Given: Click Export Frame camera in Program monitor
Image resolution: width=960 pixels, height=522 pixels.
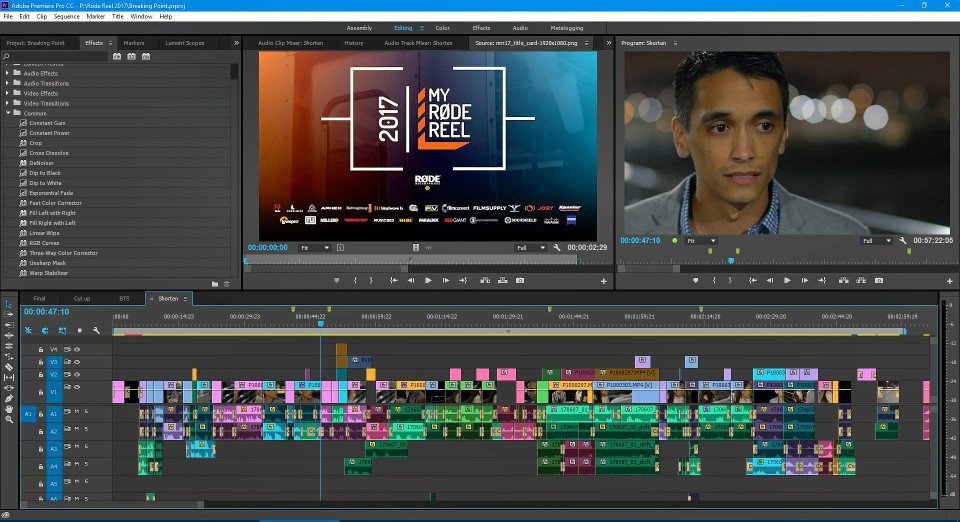Looking at the screenshot, I should [x=879, y=280].
